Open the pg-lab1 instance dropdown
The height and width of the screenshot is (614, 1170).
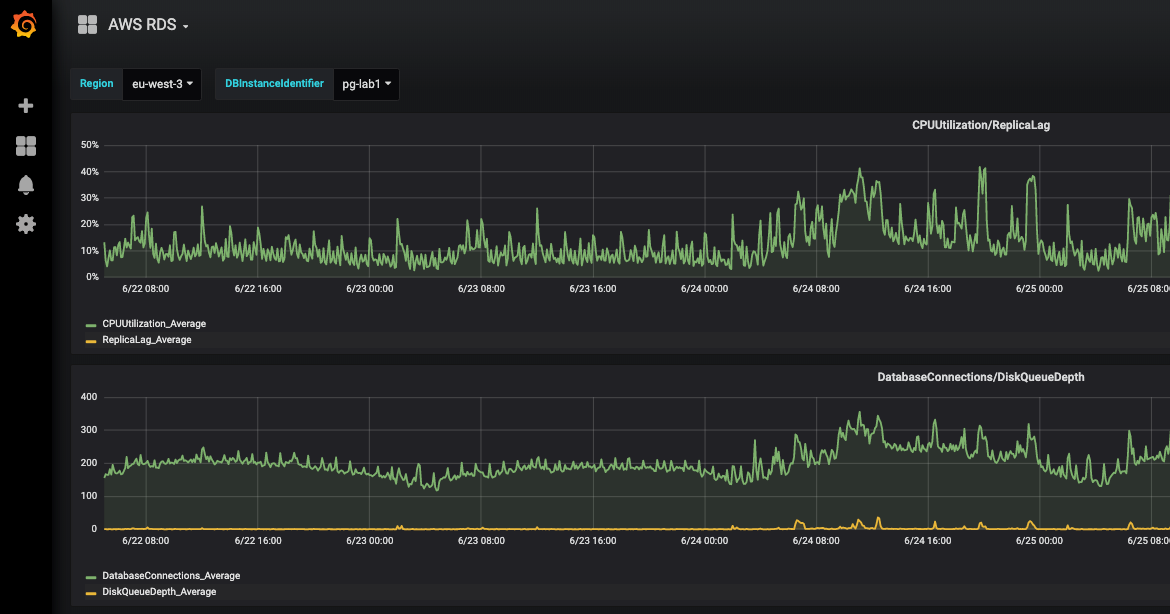(x=366, y=84)
